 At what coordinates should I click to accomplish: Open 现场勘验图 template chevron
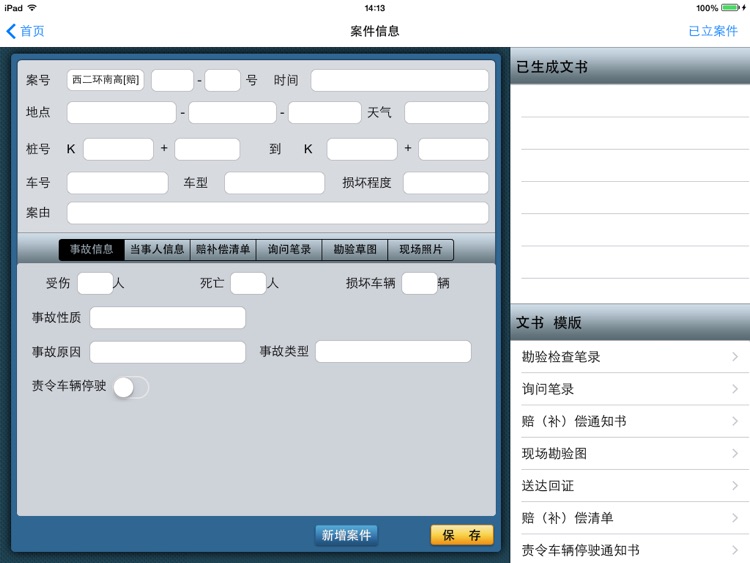coord(735,453)
